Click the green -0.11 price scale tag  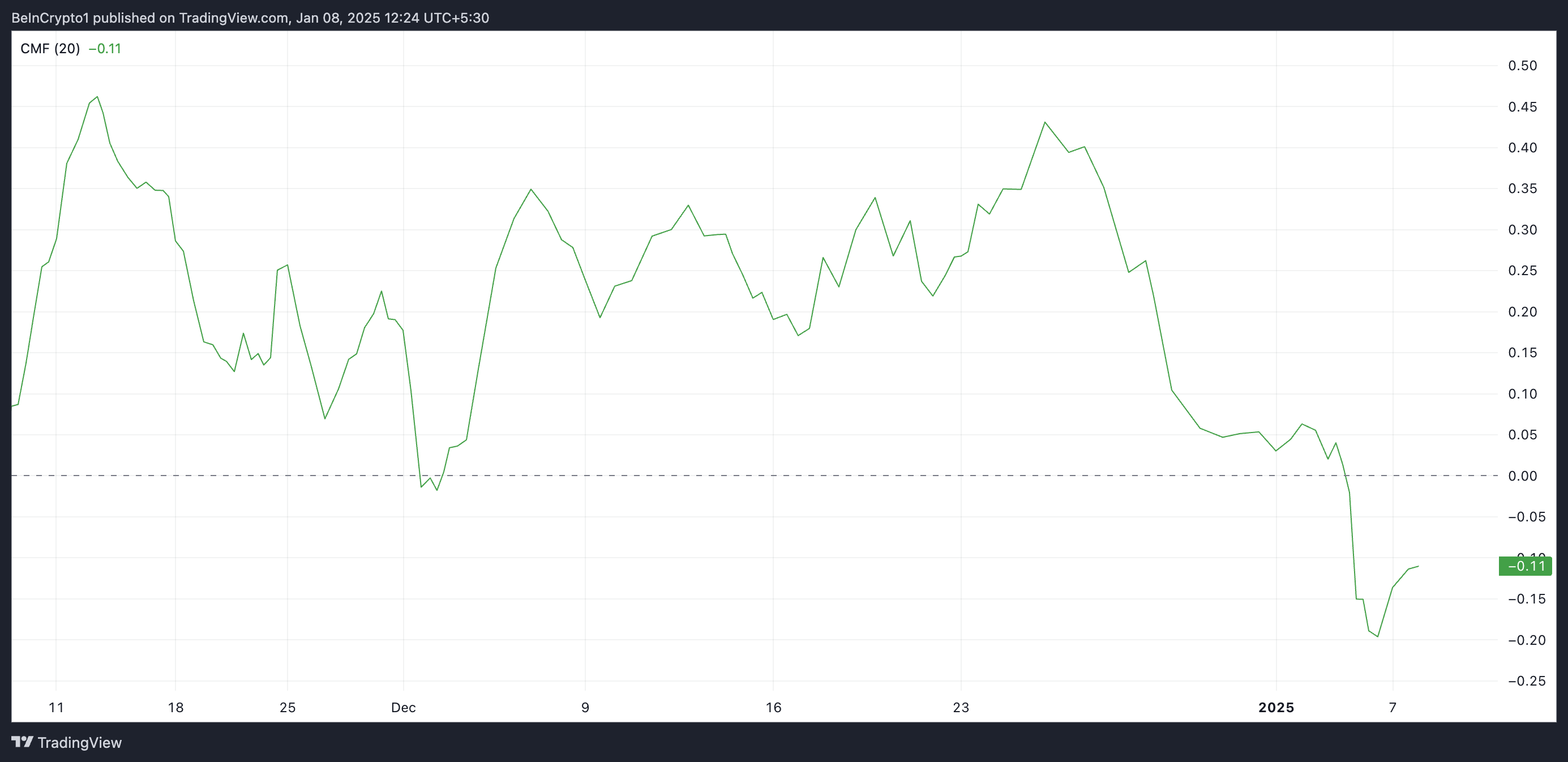click(1525, 566)
